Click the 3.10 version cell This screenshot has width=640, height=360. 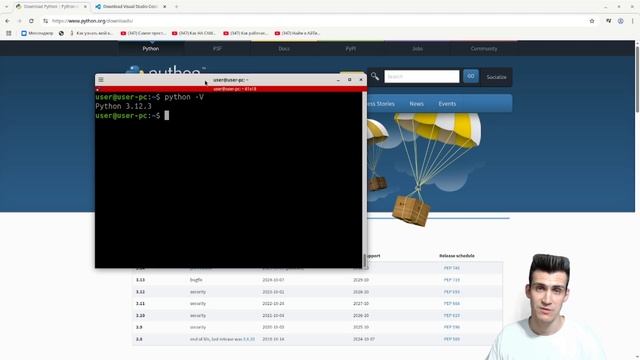pos(140,316)
